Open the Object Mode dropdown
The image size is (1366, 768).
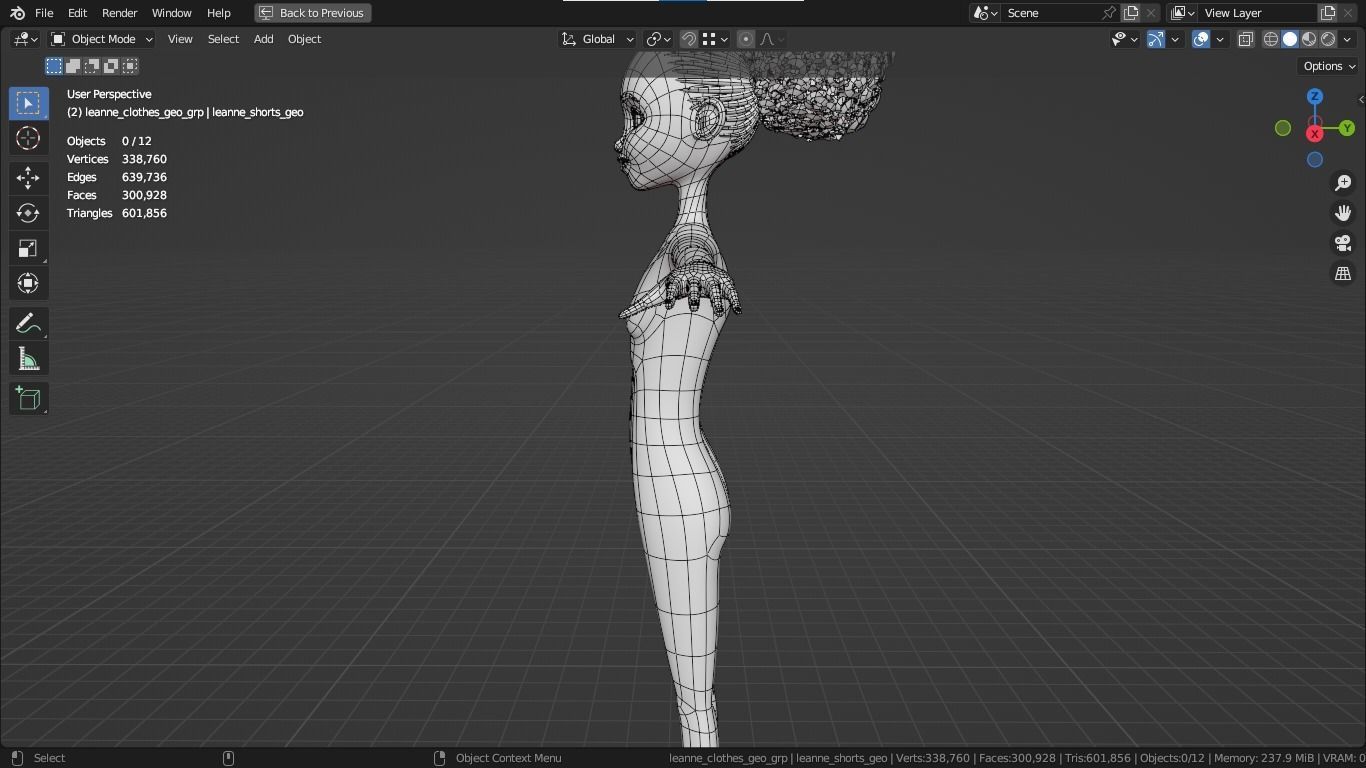pyautogui.click(x=101, y=39)
